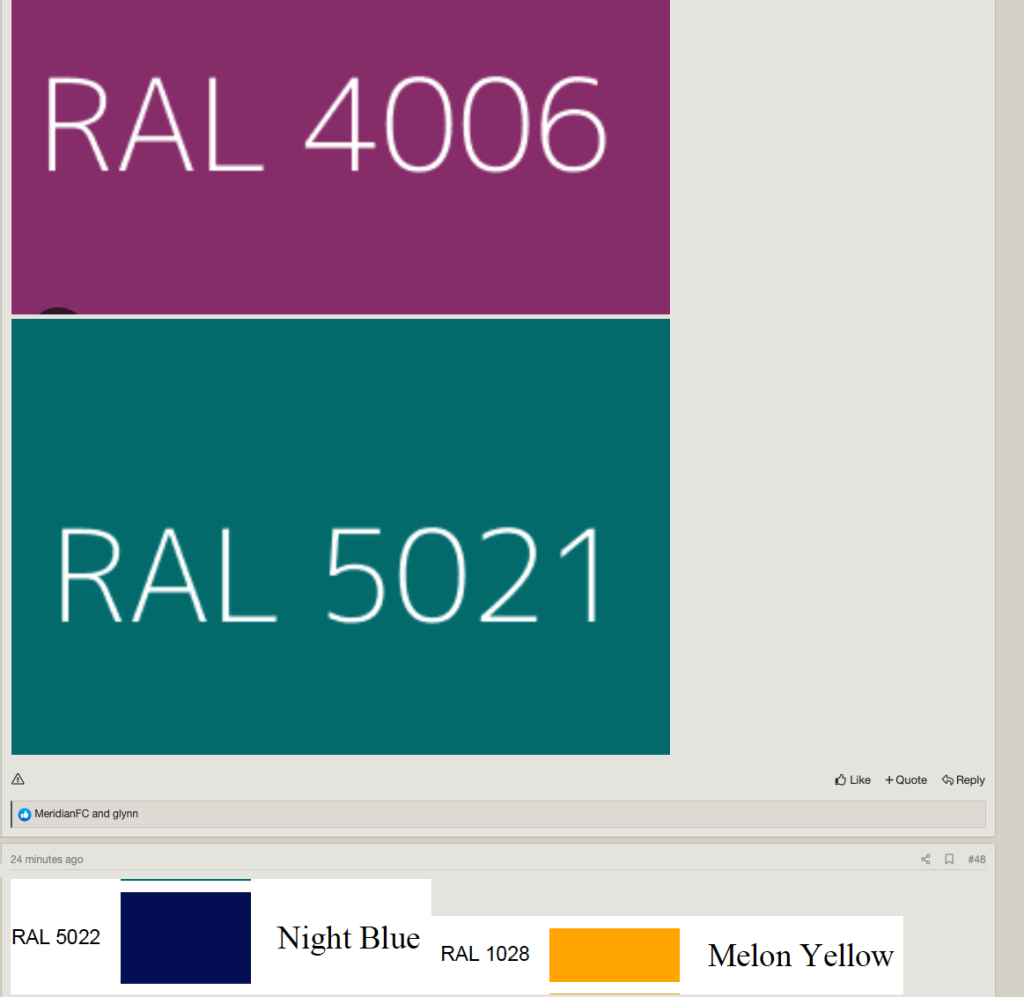Open the purple RAL 4006 image
The height and width of the screenshot is (997, 1024).
[340, 150]
